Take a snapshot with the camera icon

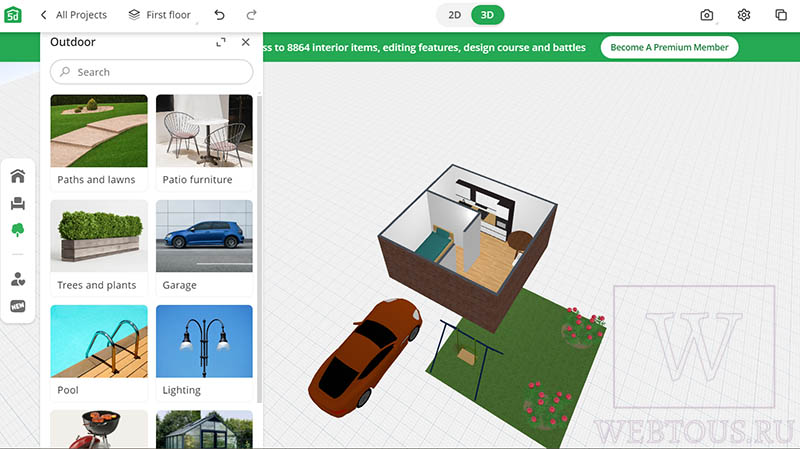point(707,15)
